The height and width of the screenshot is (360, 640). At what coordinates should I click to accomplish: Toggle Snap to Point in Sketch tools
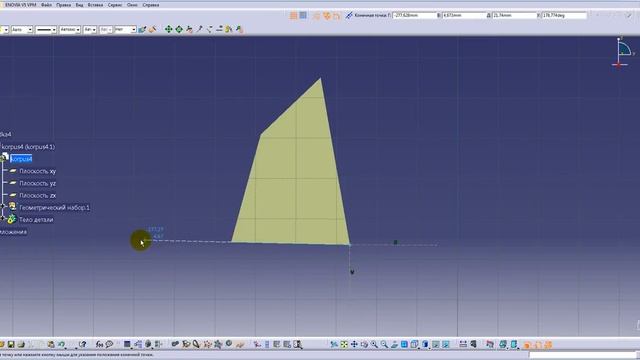pos(303,16)
